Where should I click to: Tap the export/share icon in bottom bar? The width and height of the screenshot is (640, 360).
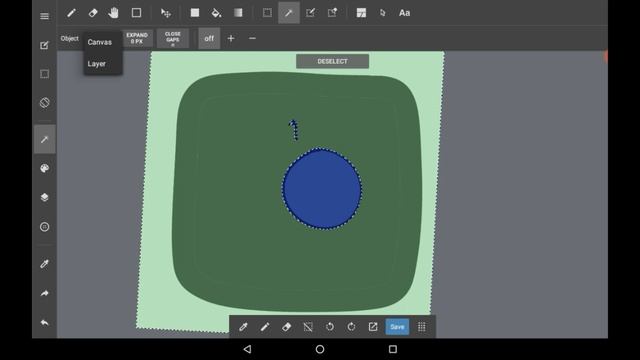[373, 327]
